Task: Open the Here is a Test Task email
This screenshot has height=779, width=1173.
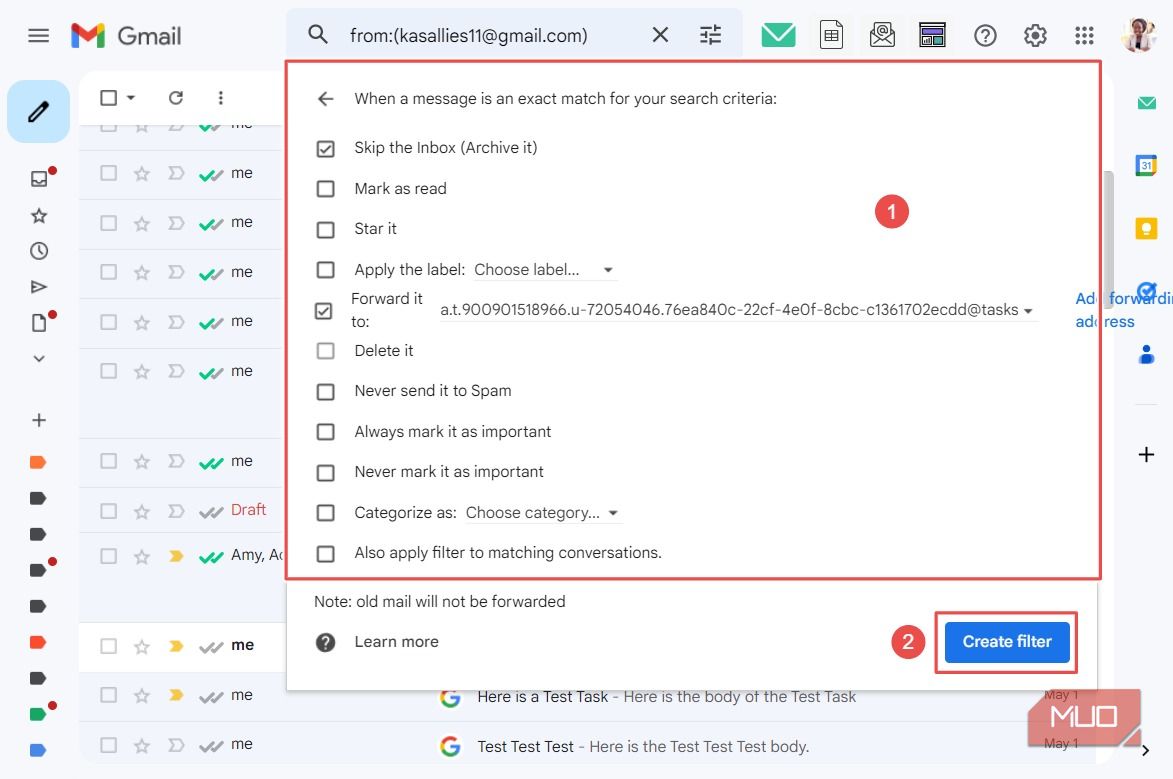Action: tap(666, 697)
